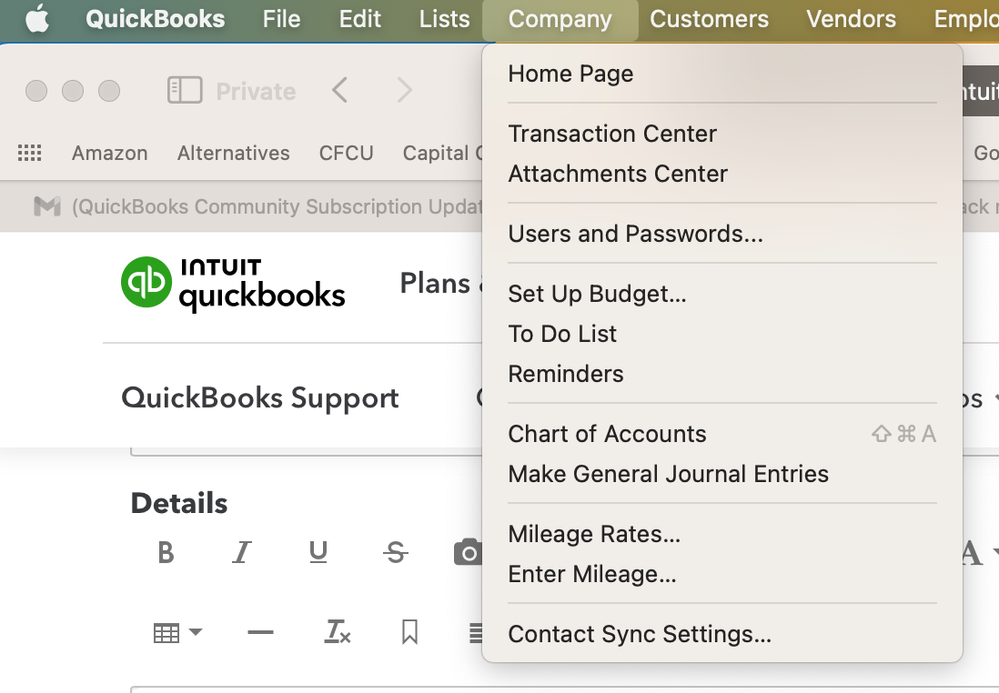Open the CFCU bookmark

[346, 153]
